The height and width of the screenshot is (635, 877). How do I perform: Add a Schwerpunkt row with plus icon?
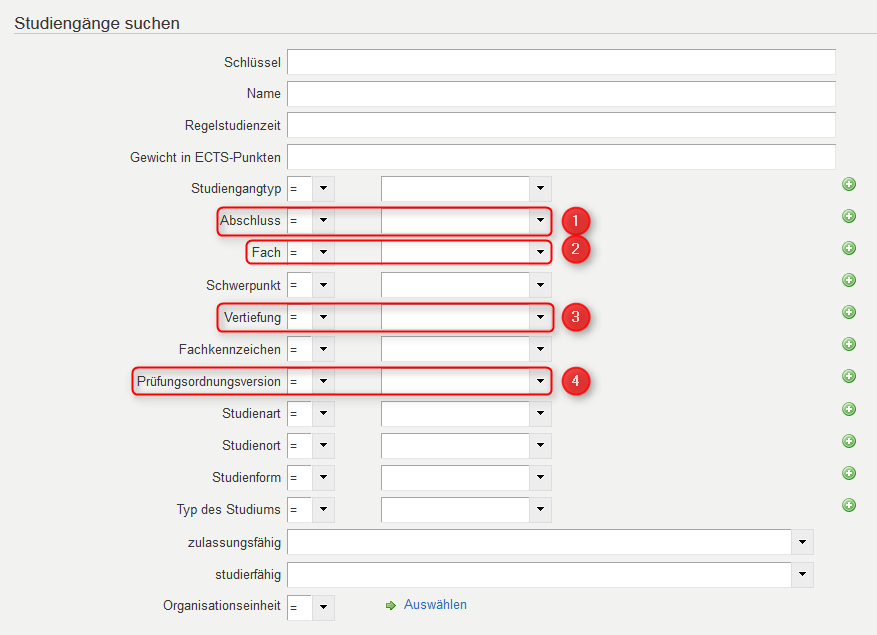pos(848,280)
